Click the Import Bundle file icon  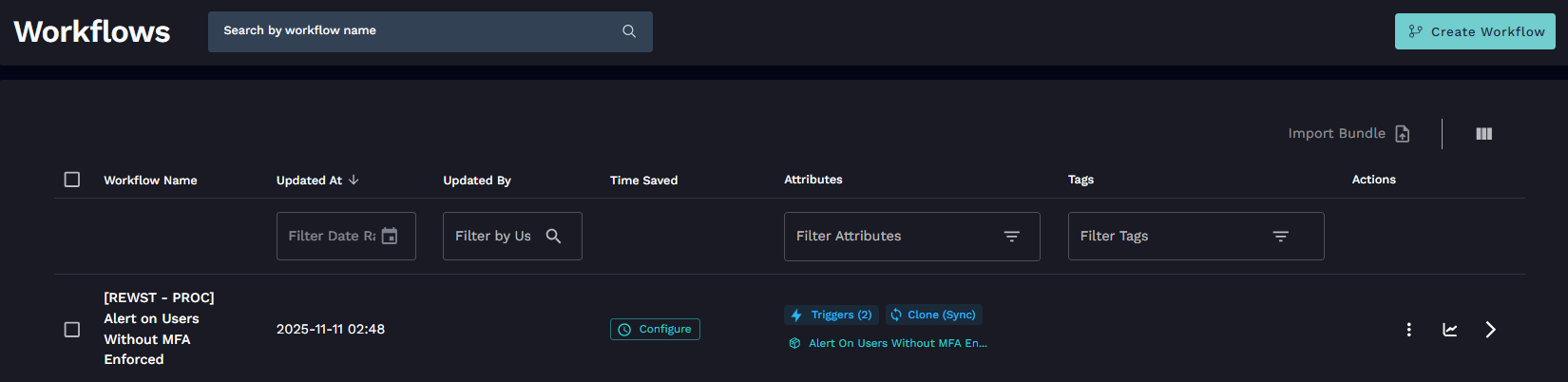1402,134
